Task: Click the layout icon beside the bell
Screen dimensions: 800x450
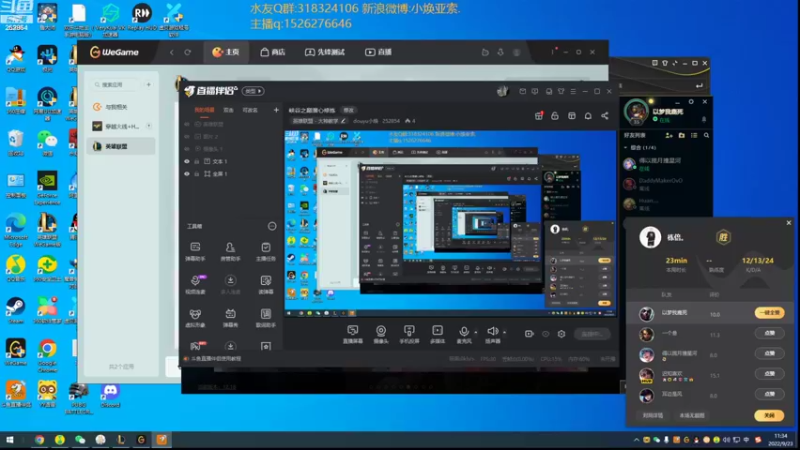Action: pos(571,116)
